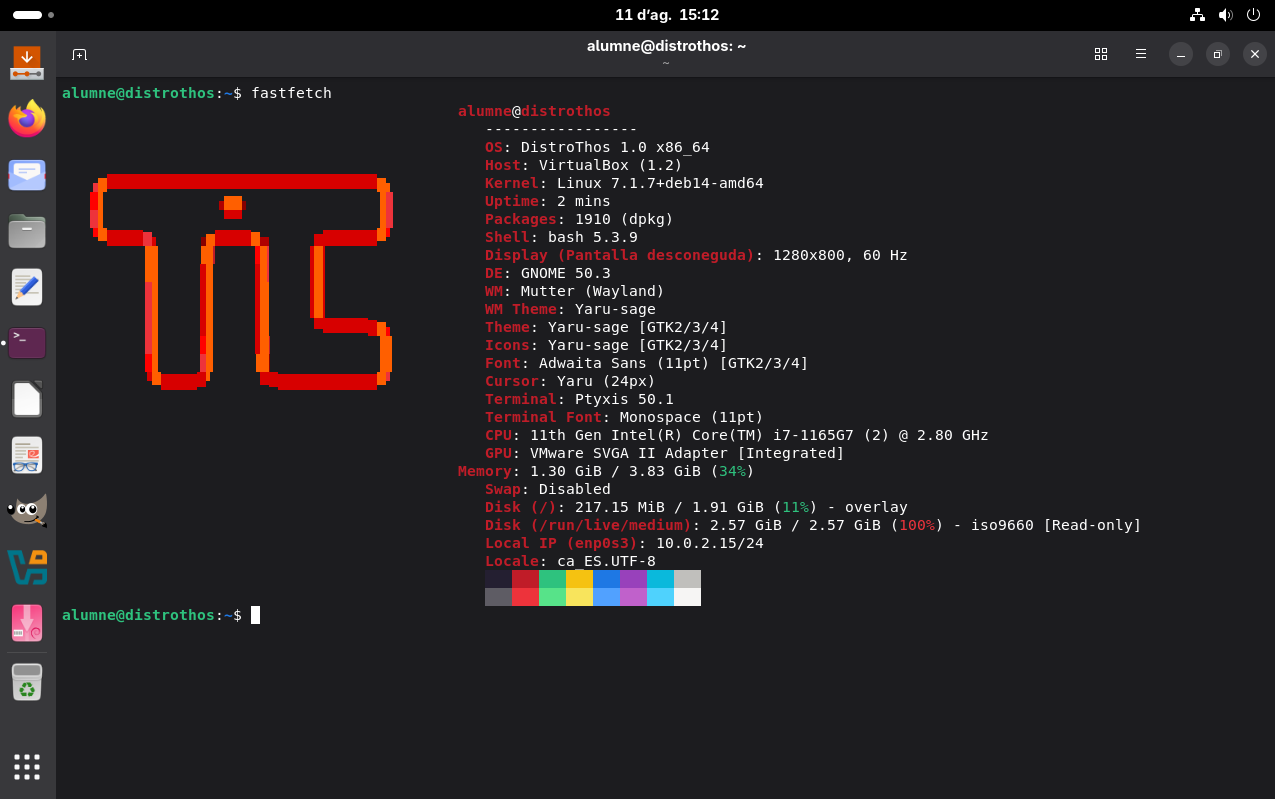
Task: Click the bright red color block
Action: pos(525,597)
